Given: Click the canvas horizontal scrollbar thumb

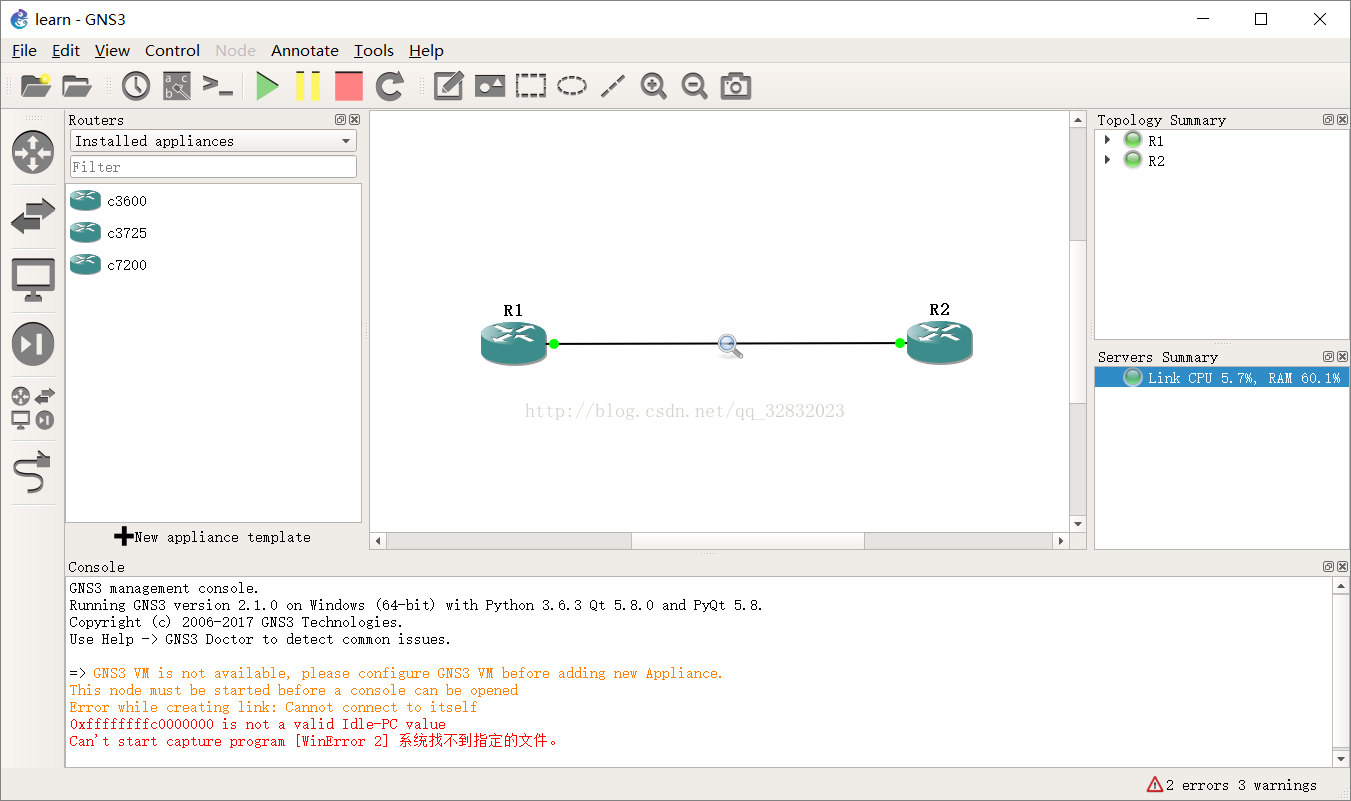Looking at the screenshot, I should tap(748, 541).
